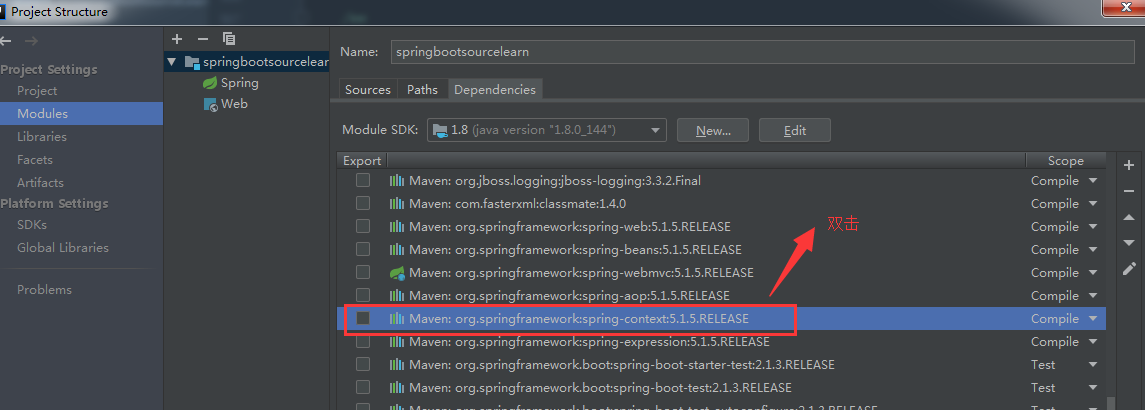Click library icon of spring-context row
This screenshot has width=1145, height=410.
point(397,319)
